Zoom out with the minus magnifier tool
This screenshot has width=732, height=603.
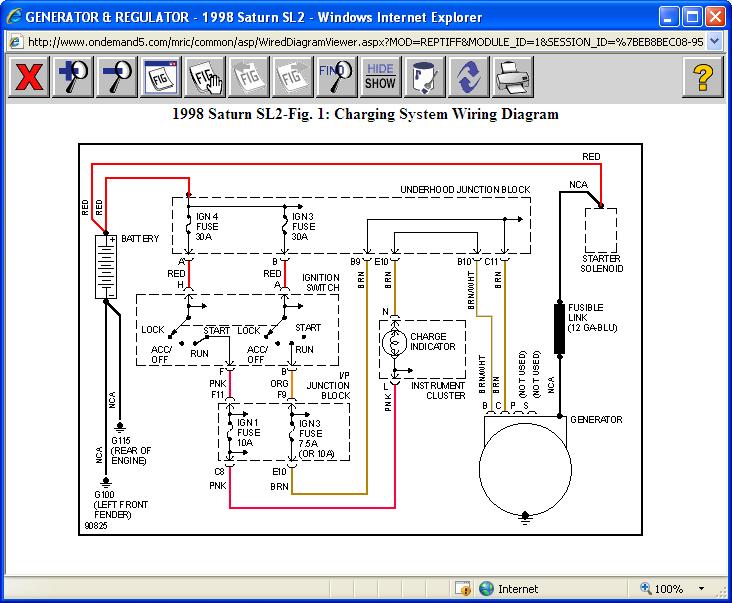coord(117,77)
